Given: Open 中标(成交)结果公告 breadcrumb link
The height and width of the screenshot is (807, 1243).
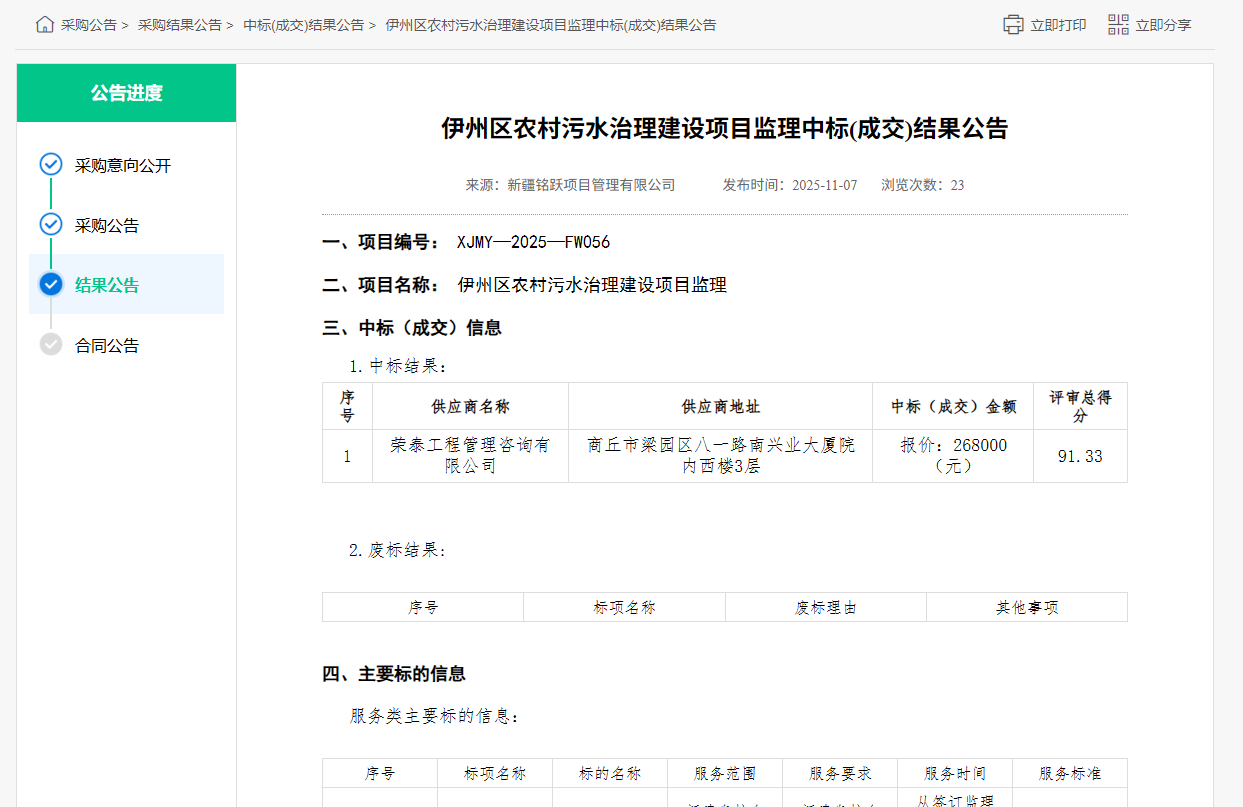Looking at the screenshot, I should click(x=304, y=25).
